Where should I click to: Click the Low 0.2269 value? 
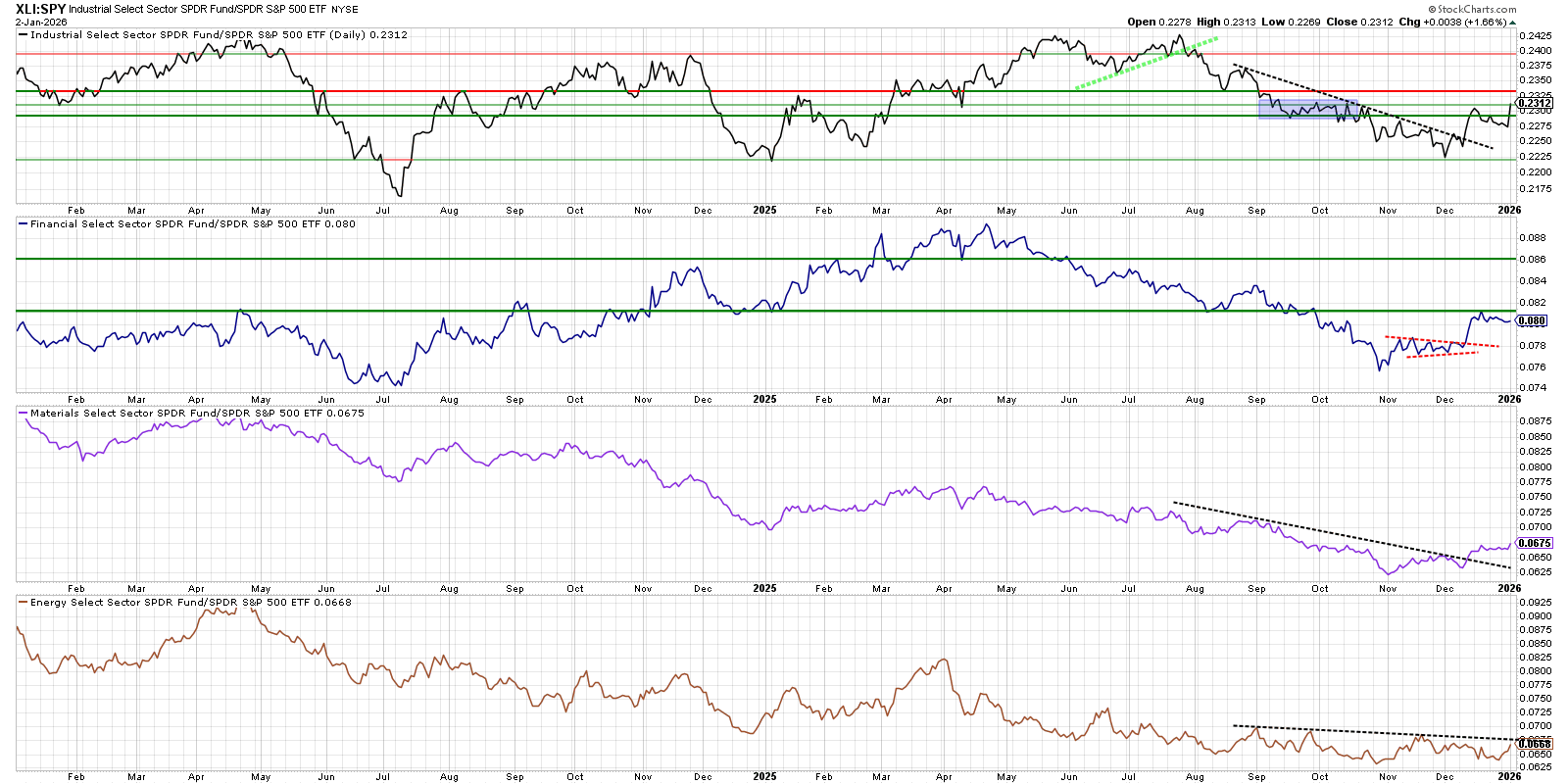click(x=1292, y=22)
